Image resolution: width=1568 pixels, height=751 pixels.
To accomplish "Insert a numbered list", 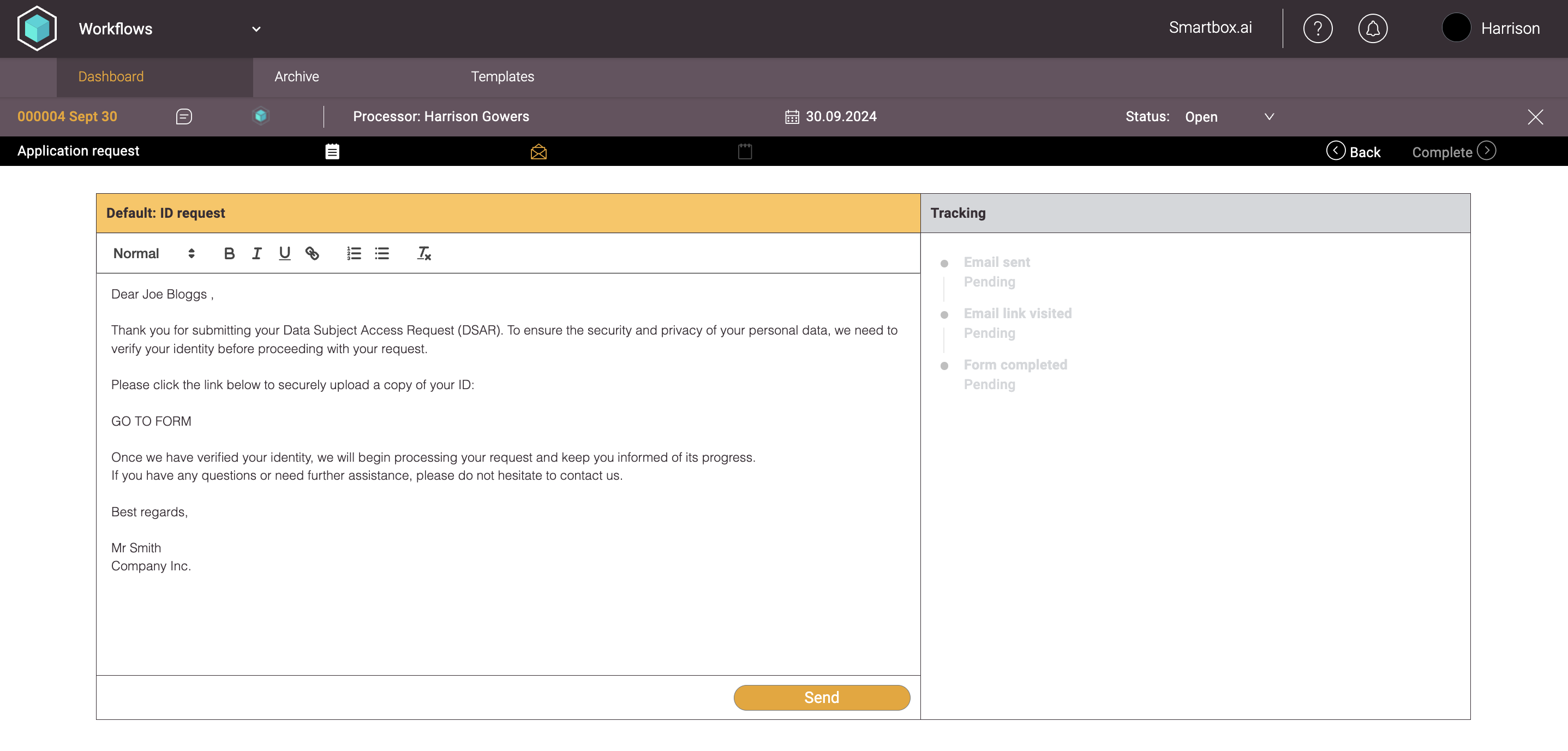I will point(354,253).
